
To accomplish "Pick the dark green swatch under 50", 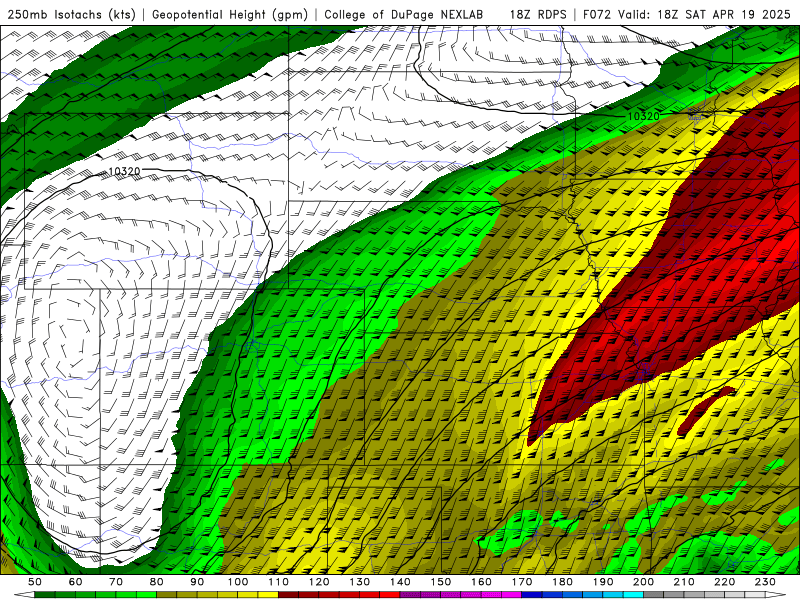I will [x=45, y=595].
